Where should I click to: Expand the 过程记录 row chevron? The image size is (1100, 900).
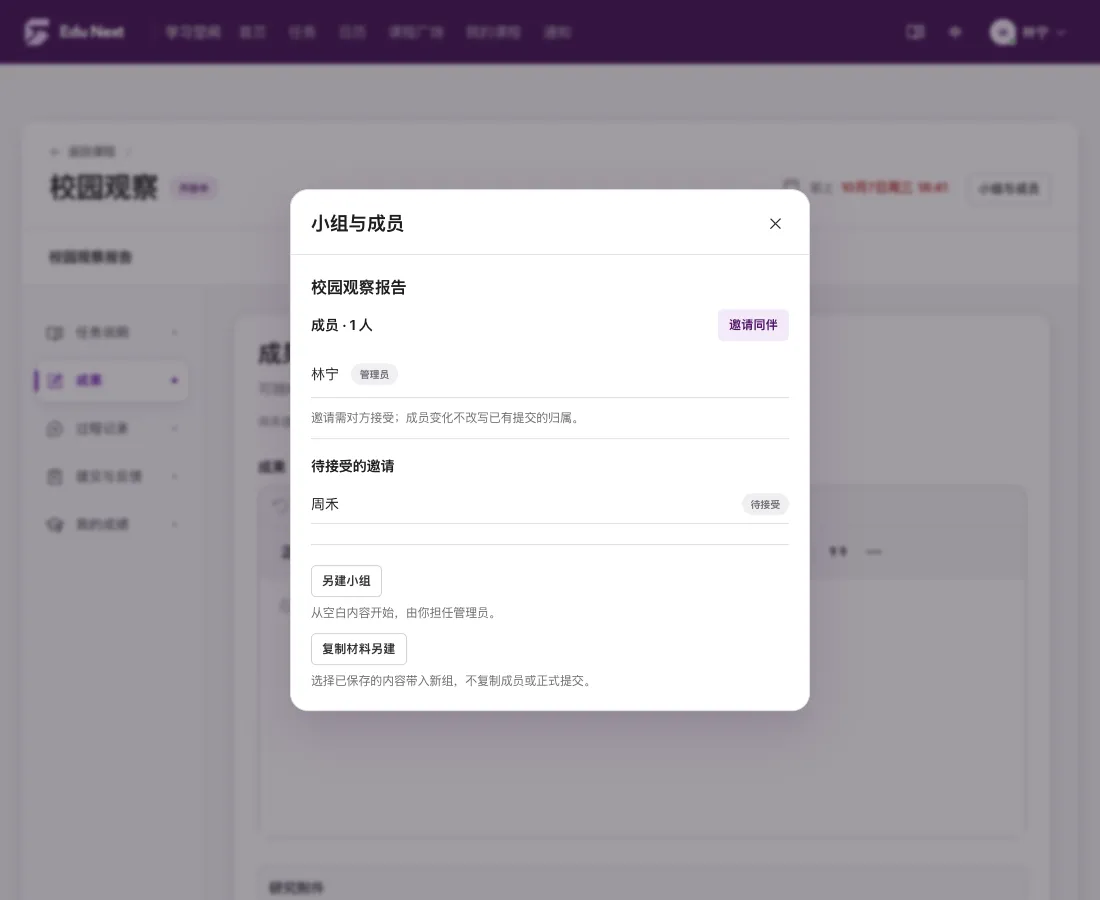tap(175, 429)
